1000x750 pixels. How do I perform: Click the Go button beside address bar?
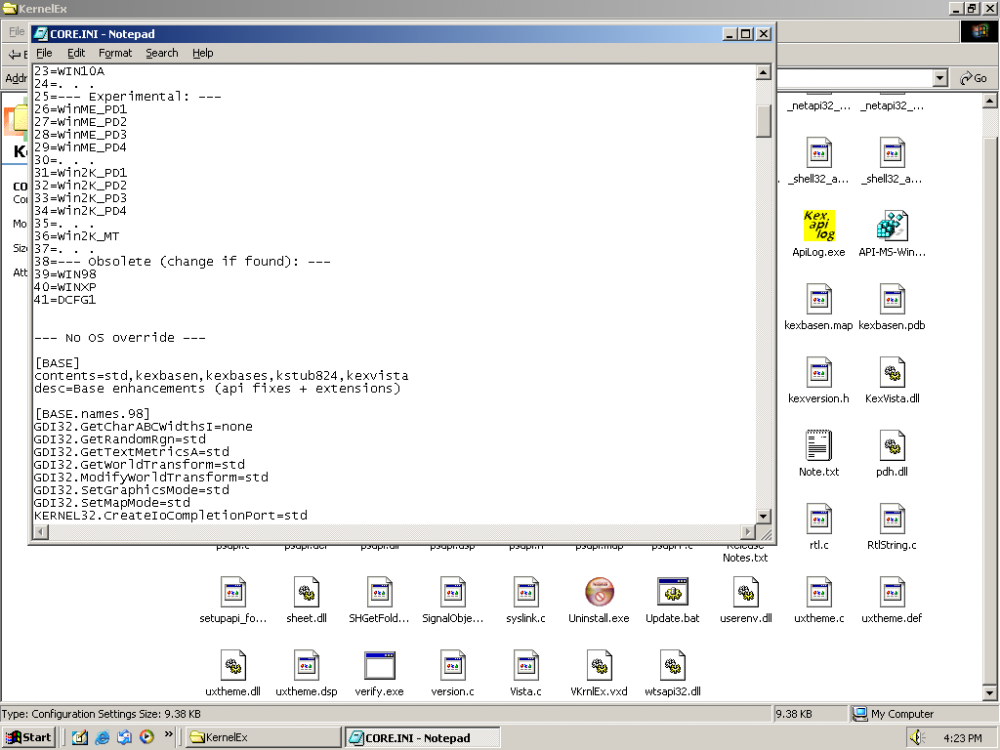coord(972,78)
